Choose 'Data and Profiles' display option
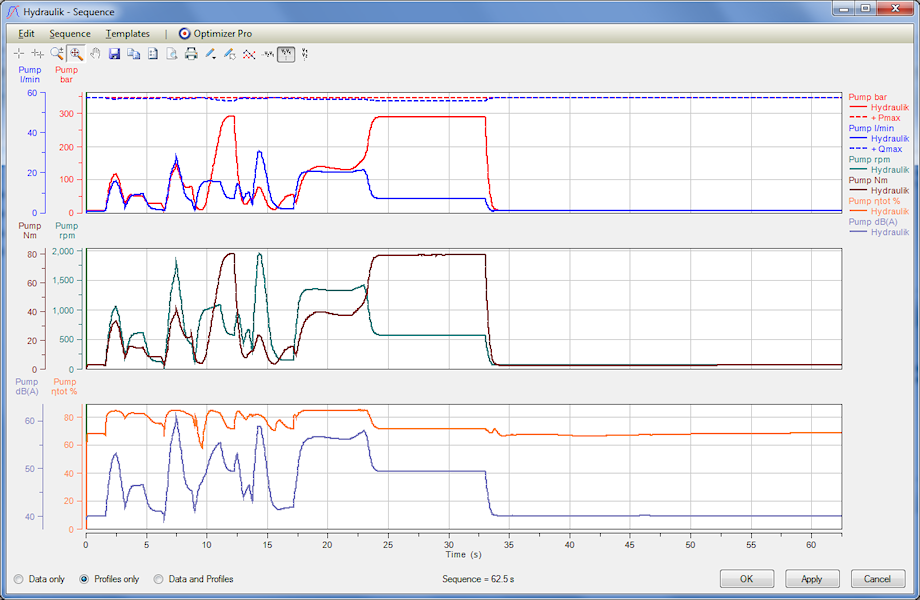920x600 pixels. [159, 579]
